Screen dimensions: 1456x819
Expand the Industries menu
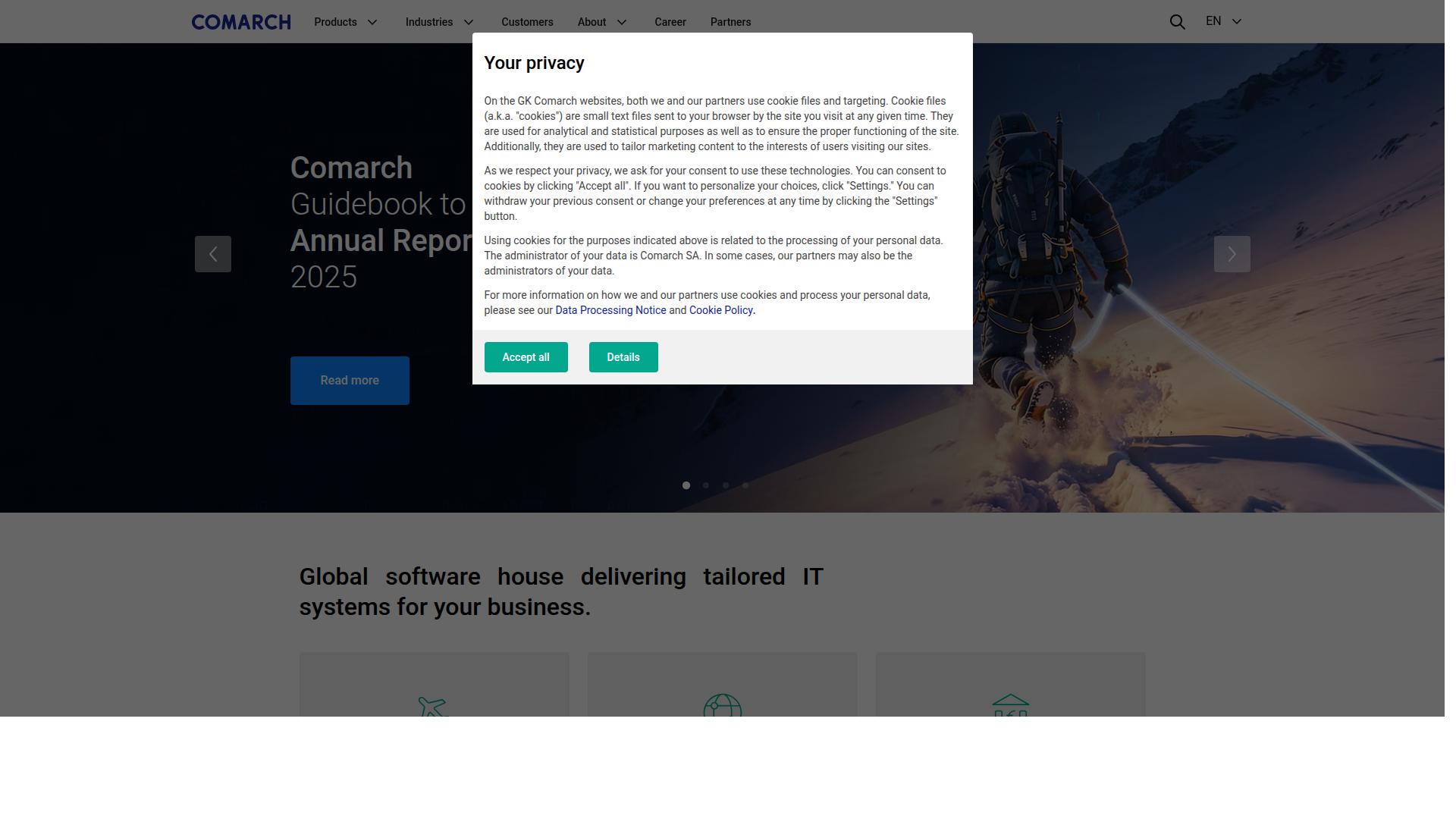pyautogui.click(x=440, y=22)
